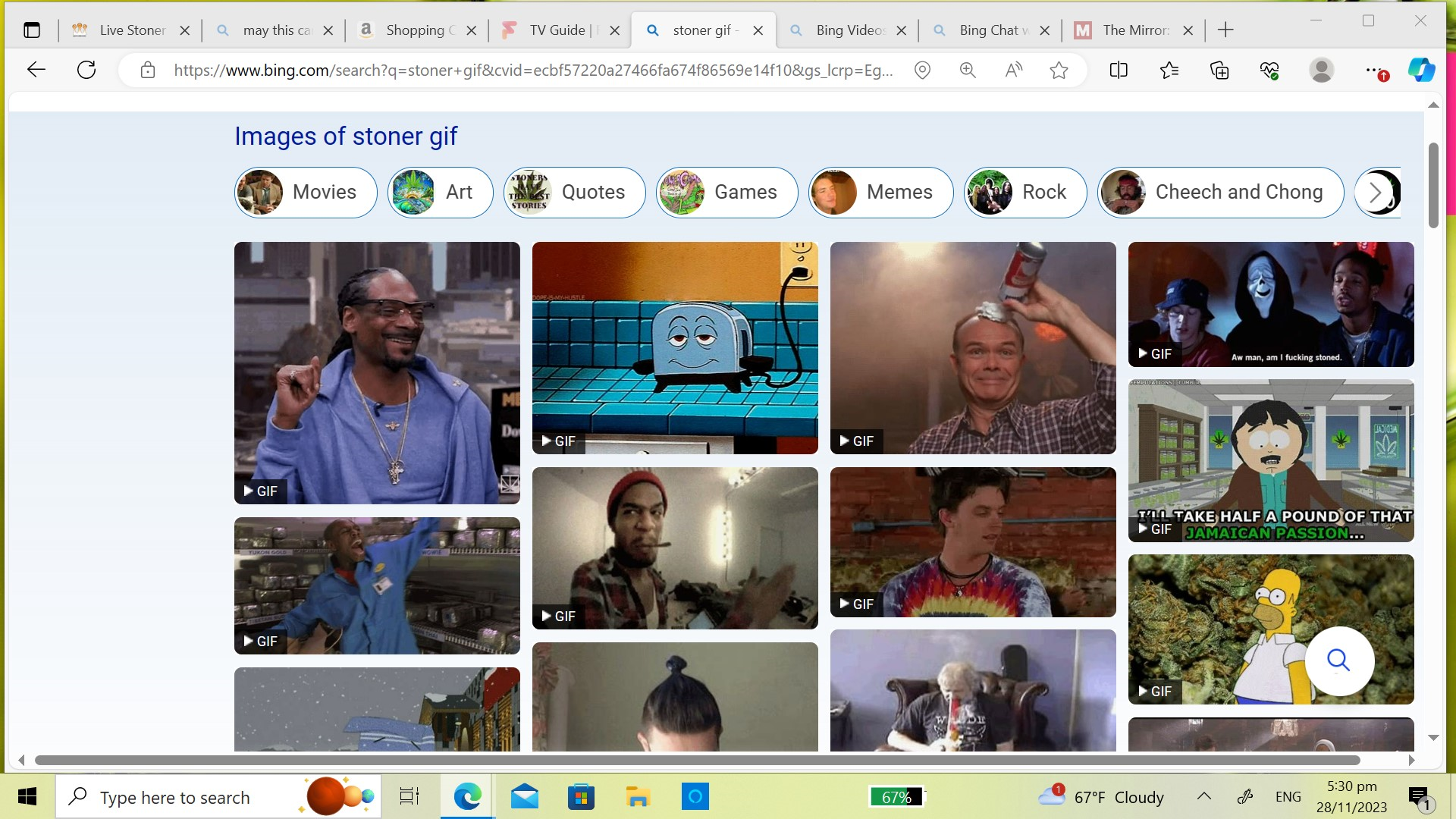This screenshot has height=819, width=1456.
Task: Activate the Read aloud icon
Action: [x=1013, y=71]
